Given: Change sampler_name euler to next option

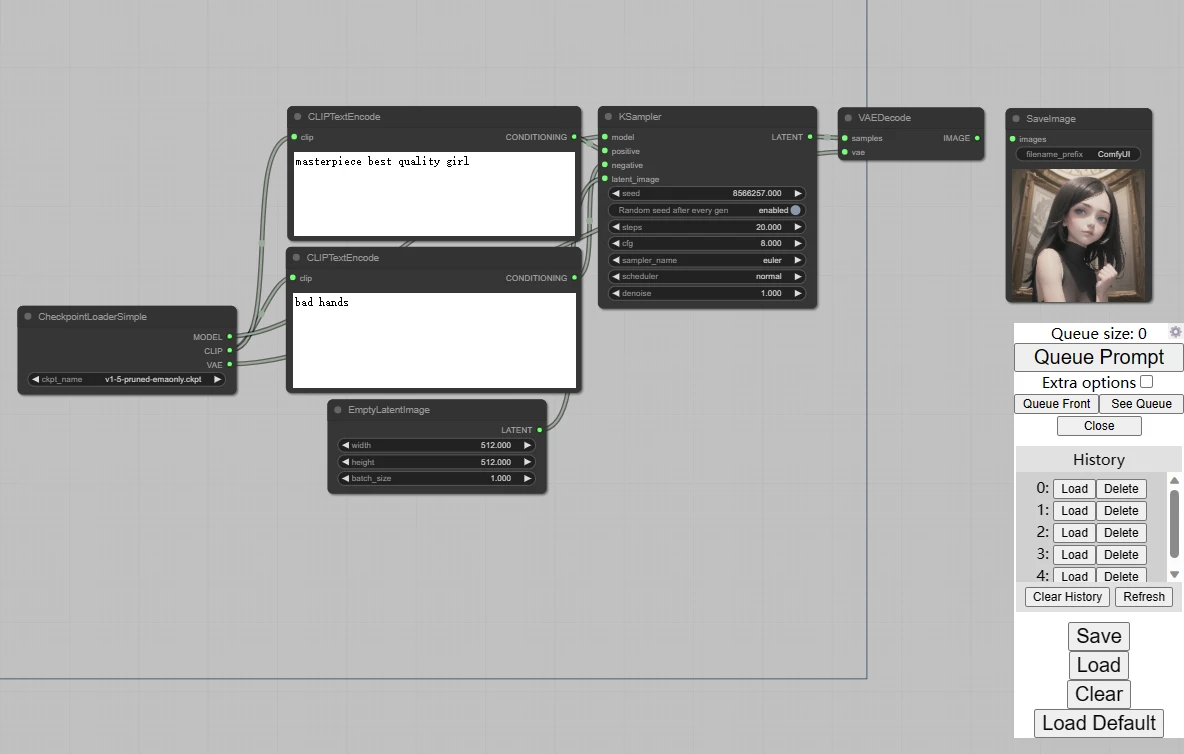Looking at the screenshot, I should click(797, 260).
